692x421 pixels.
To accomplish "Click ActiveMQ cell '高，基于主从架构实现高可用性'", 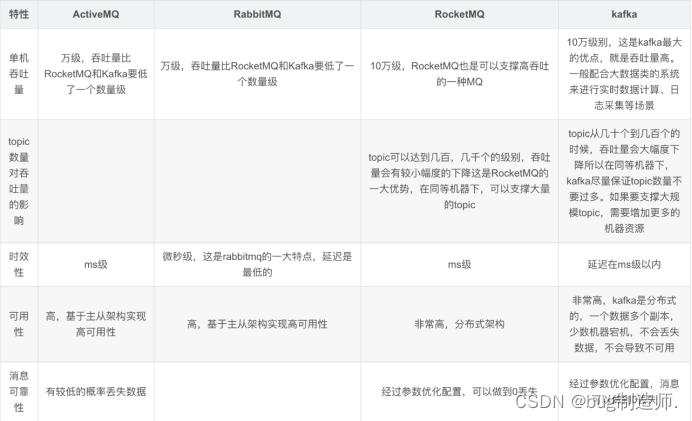I will tap(96, 324).
